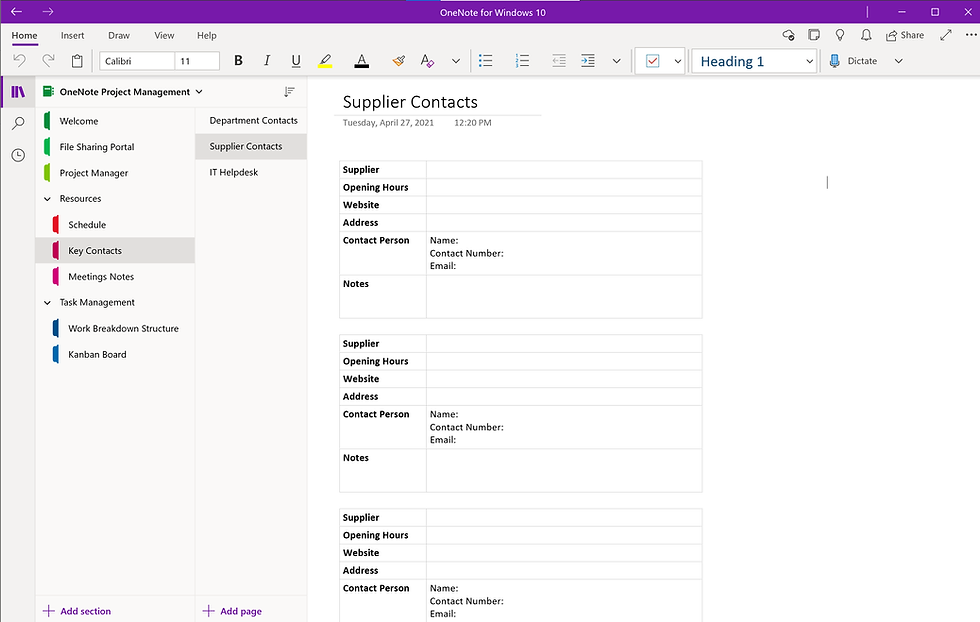Click the clipboard paste icon
The image size is (980, 622).
pos(77,61)
